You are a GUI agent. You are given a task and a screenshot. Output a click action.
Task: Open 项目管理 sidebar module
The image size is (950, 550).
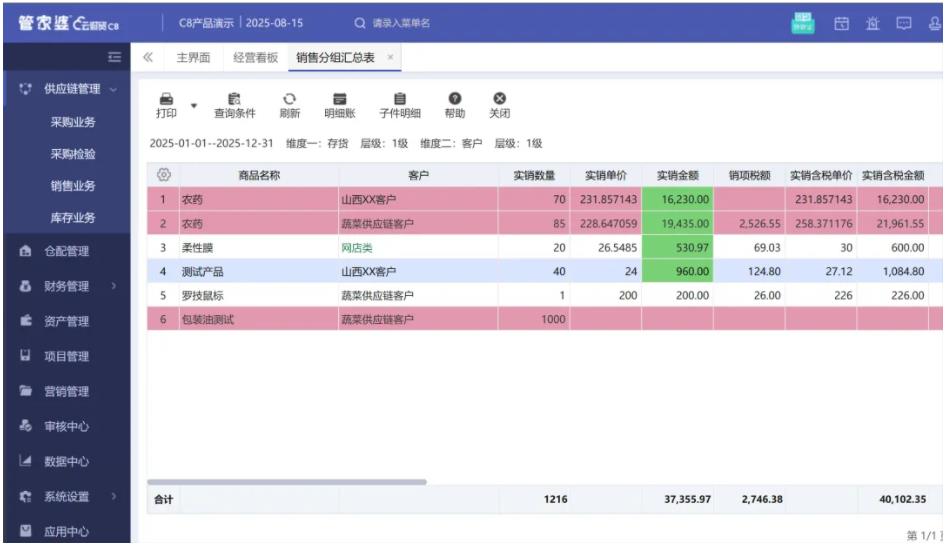coord(67,356)
